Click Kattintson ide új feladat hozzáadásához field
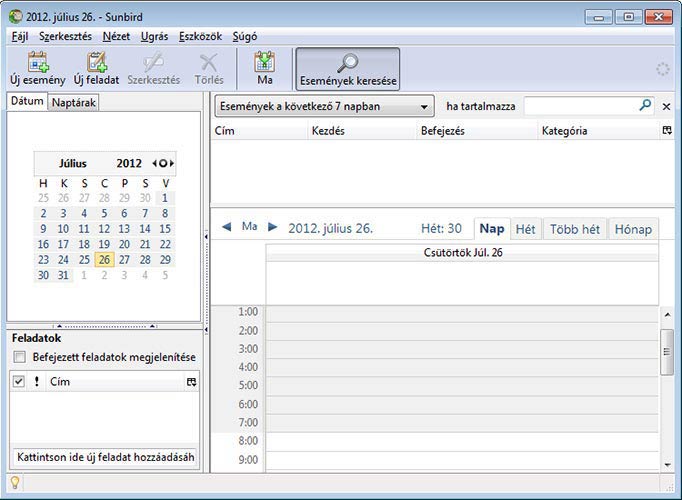Viewport: 682px width, 500px height. click(x=105, y=457)
